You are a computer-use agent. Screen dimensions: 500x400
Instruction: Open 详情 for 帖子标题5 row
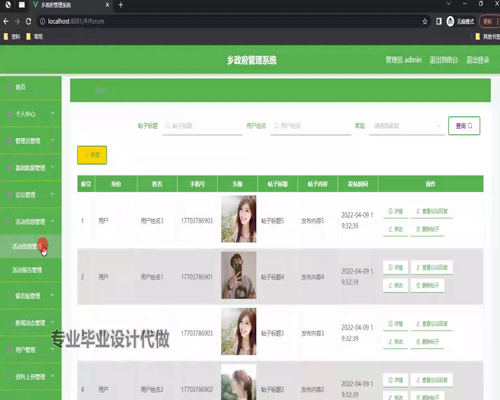pyautogui.click(x=395, y=211)
